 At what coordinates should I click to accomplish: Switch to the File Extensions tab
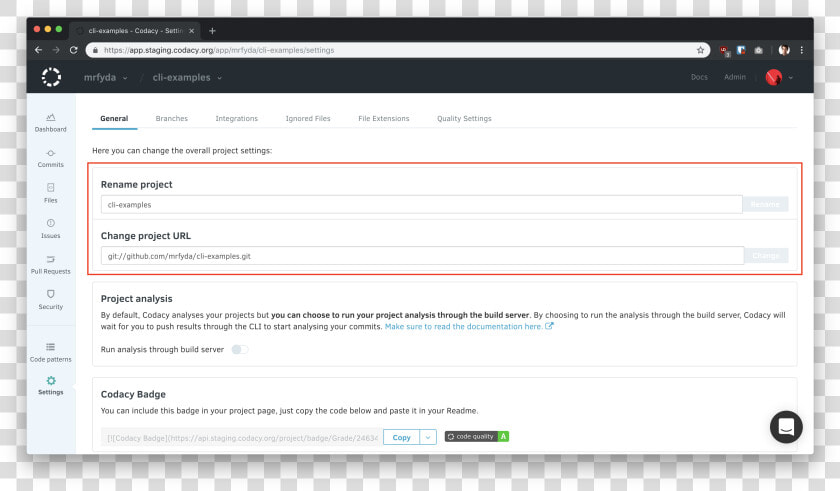point(384,118)
